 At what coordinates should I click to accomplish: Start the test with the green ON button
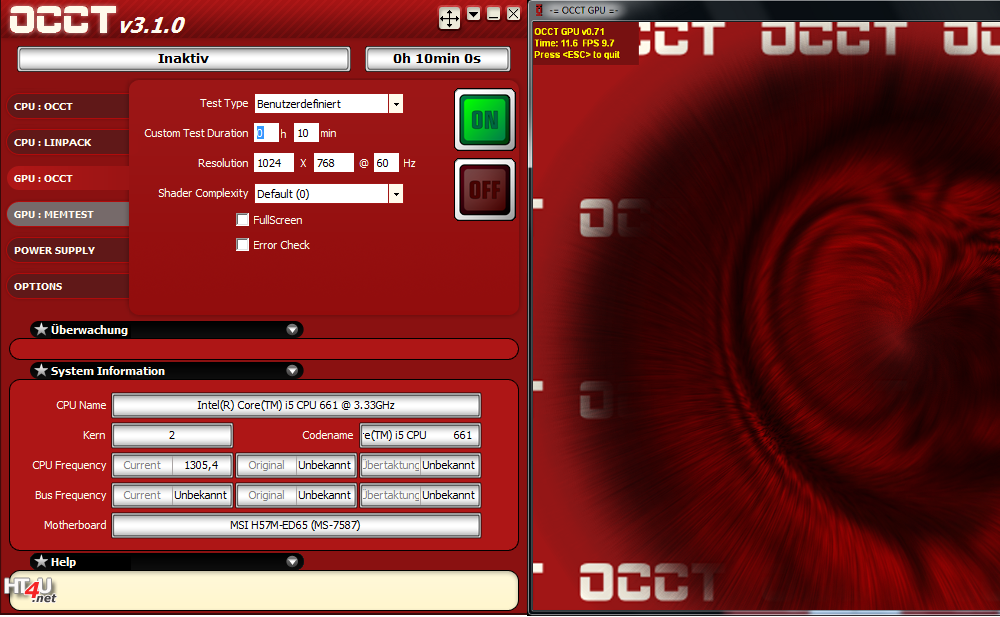tap(485, 120)
